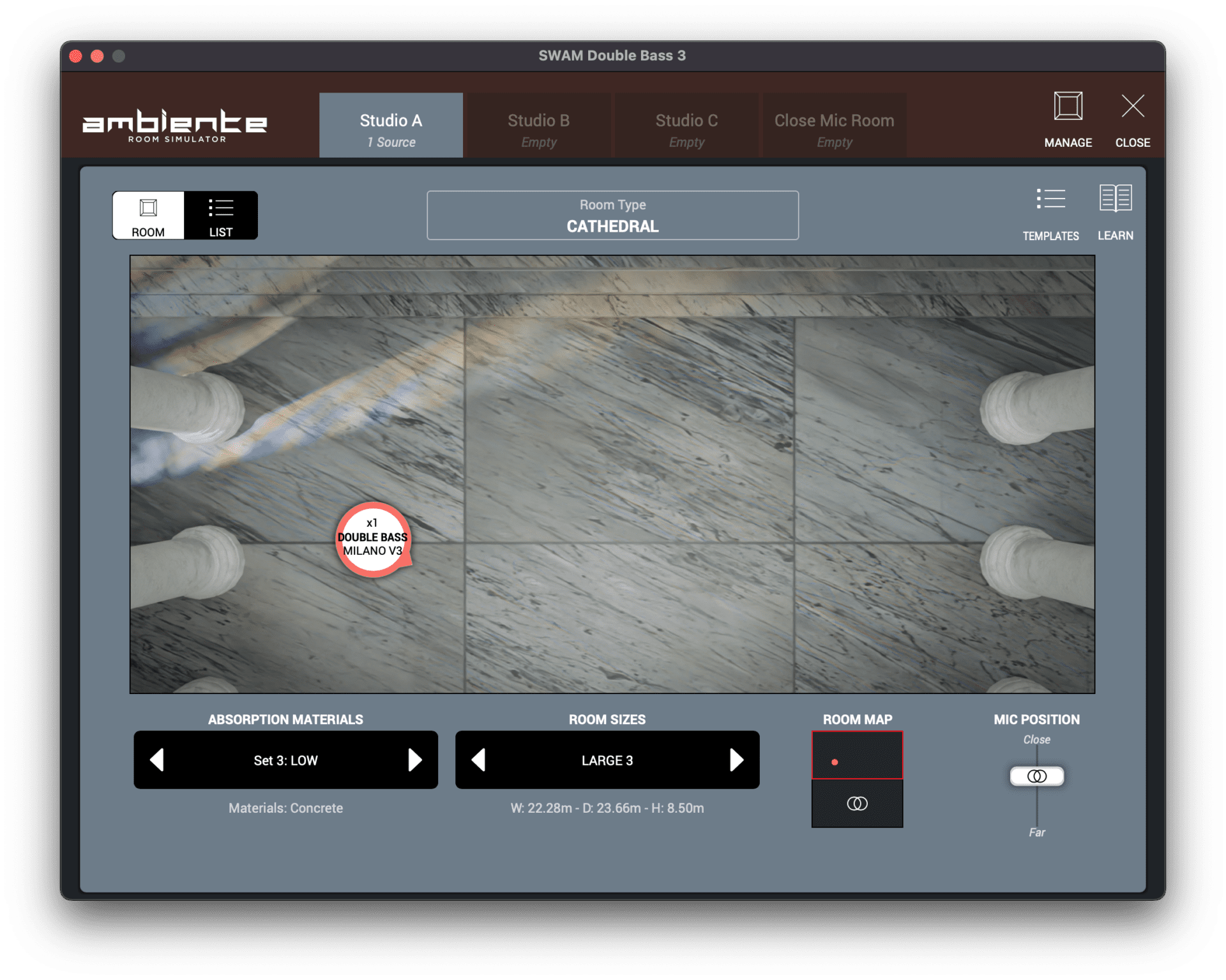
Task: Toggle the Double Bass Milano V3 source bubble
Action: 374,539
